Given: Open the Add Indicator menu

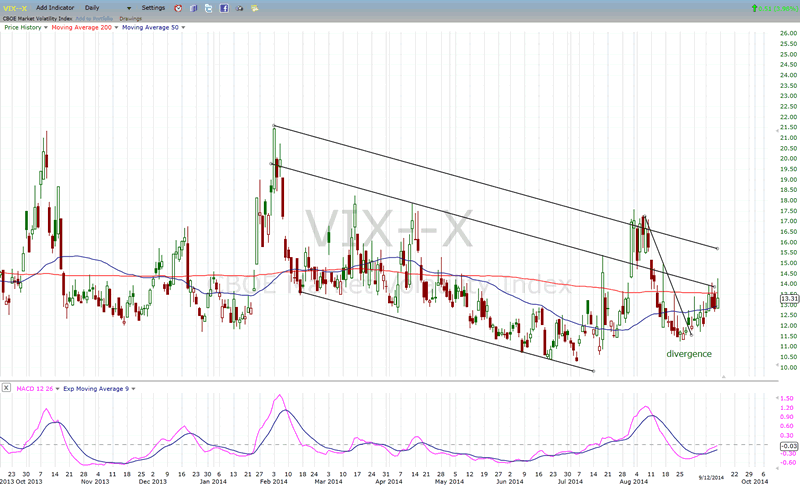Looking at the screenshot, I should point(55,8).
